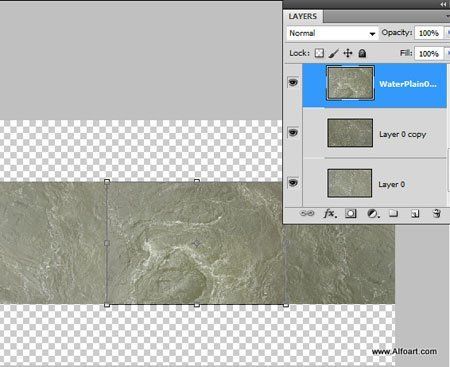Click the Fill percentage field
This screenshot has width=450, height=367.
coord(429,54)
